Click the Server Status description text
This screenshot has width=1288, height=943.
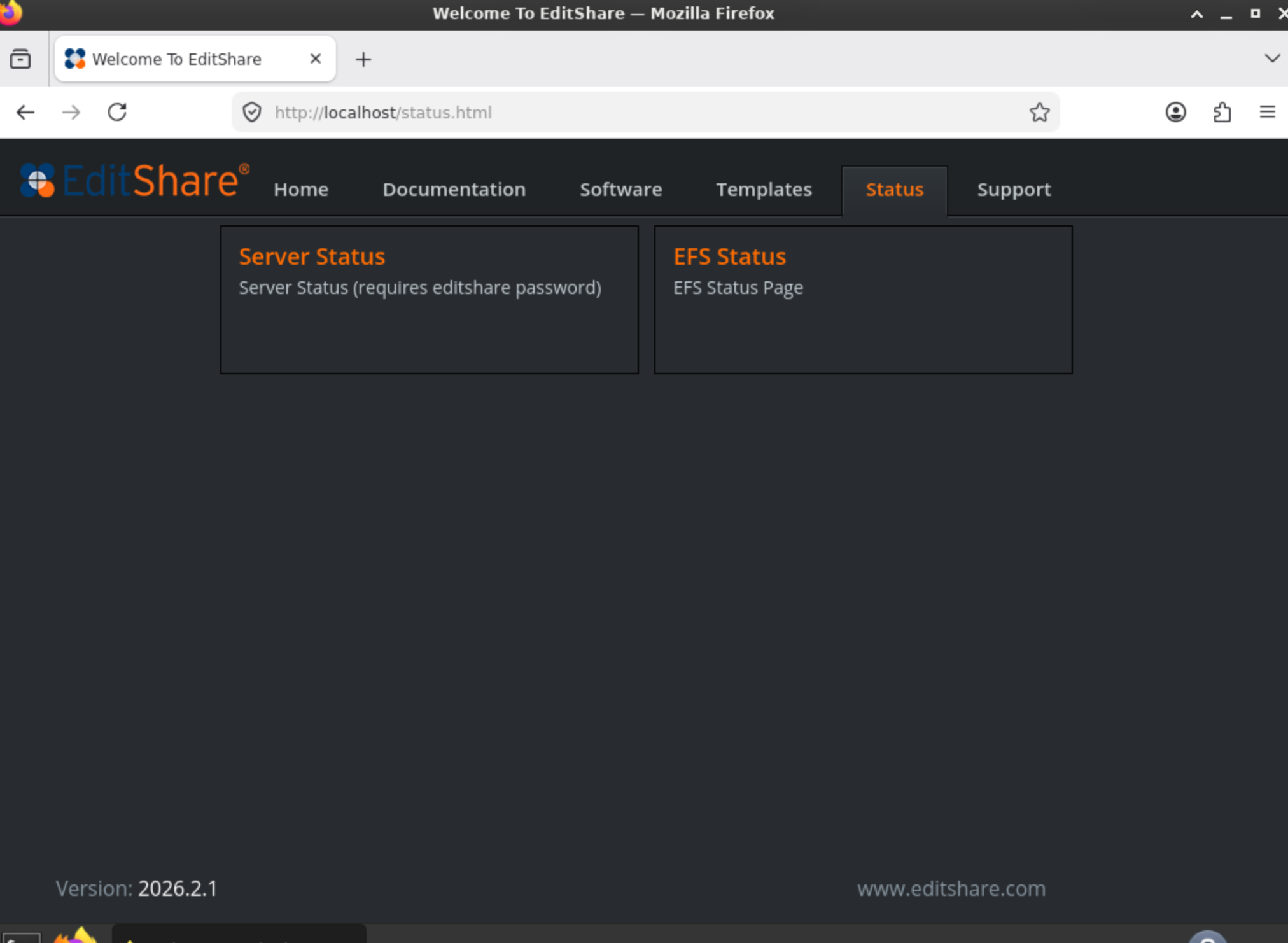pyautogui.click(x=420, y=288)
